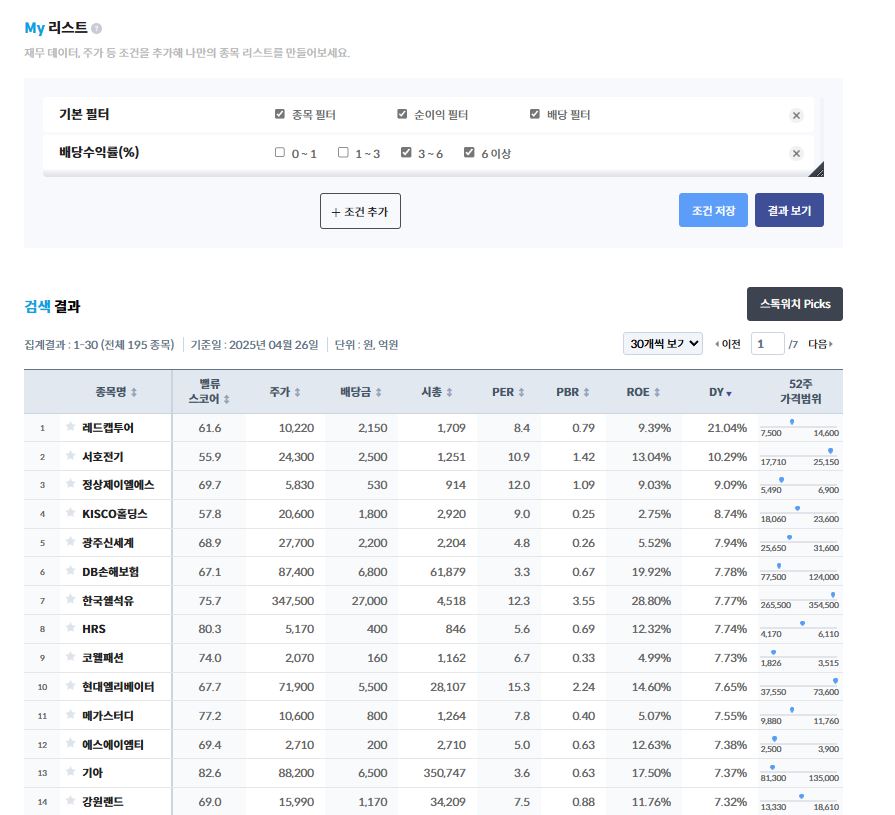Favorite star for 광주신세계

pyautogui.click(x=70, y=542)
